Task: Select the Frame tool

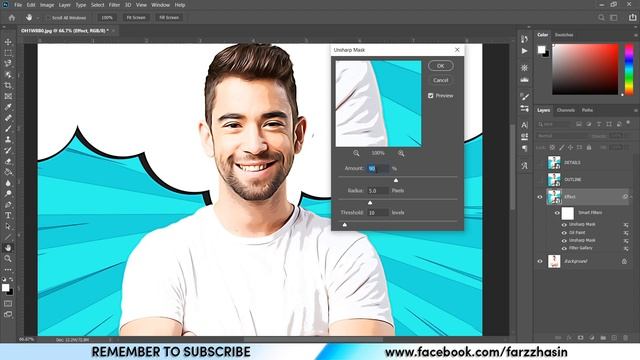Action: (8, 96)
